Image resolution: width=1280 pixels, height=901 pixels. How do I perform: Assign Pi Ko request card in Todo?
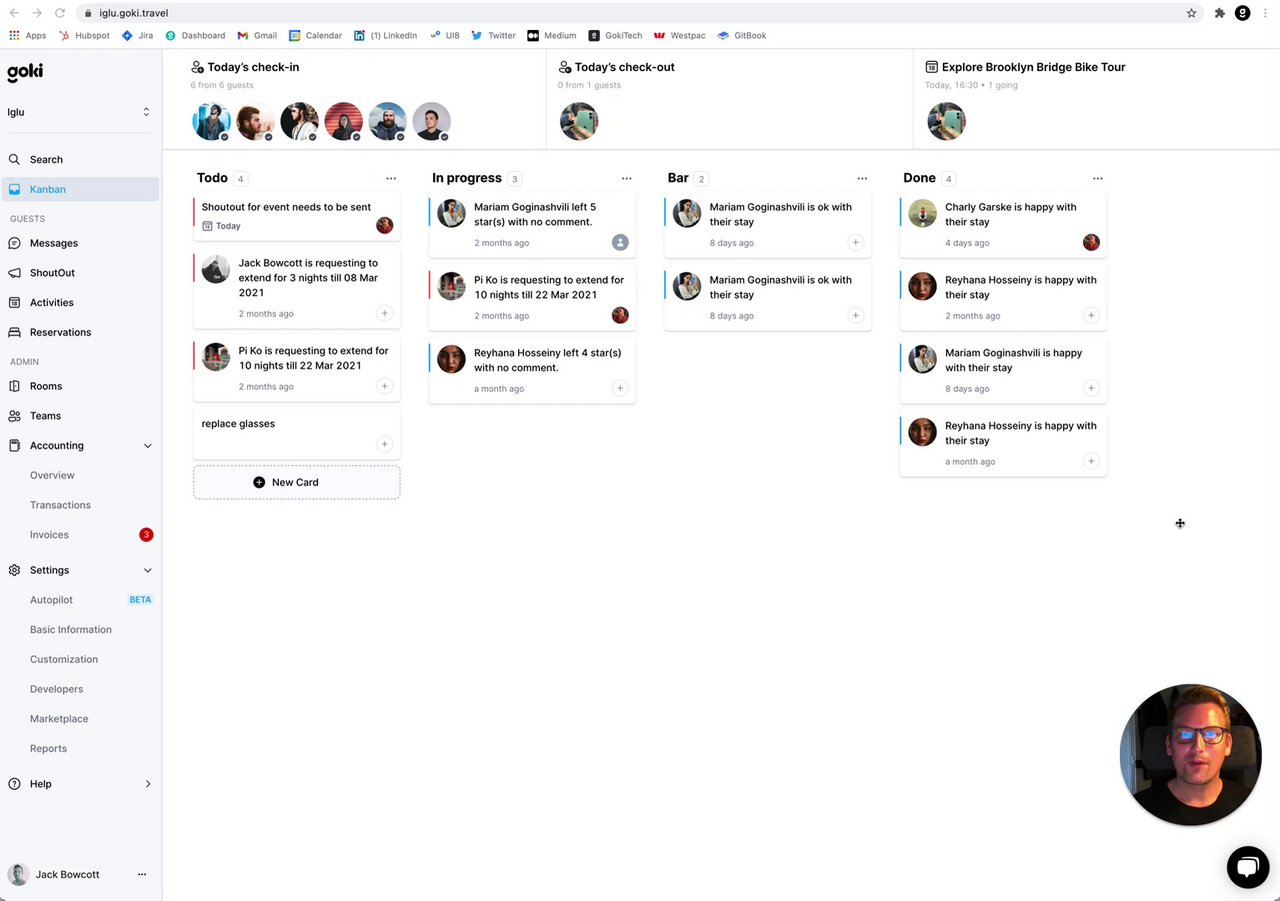384,386
